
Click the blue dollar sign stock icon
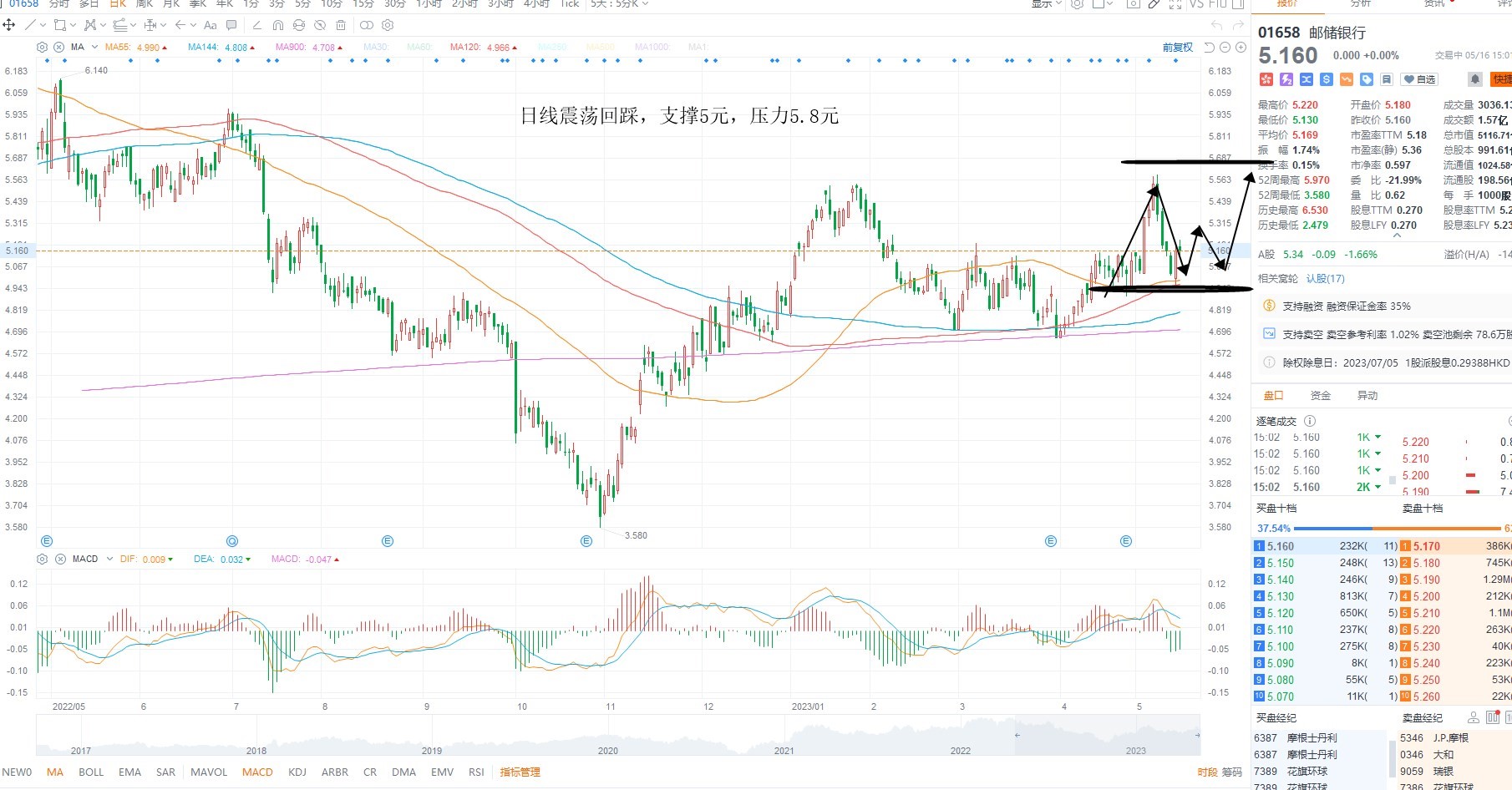point(1327,79)
